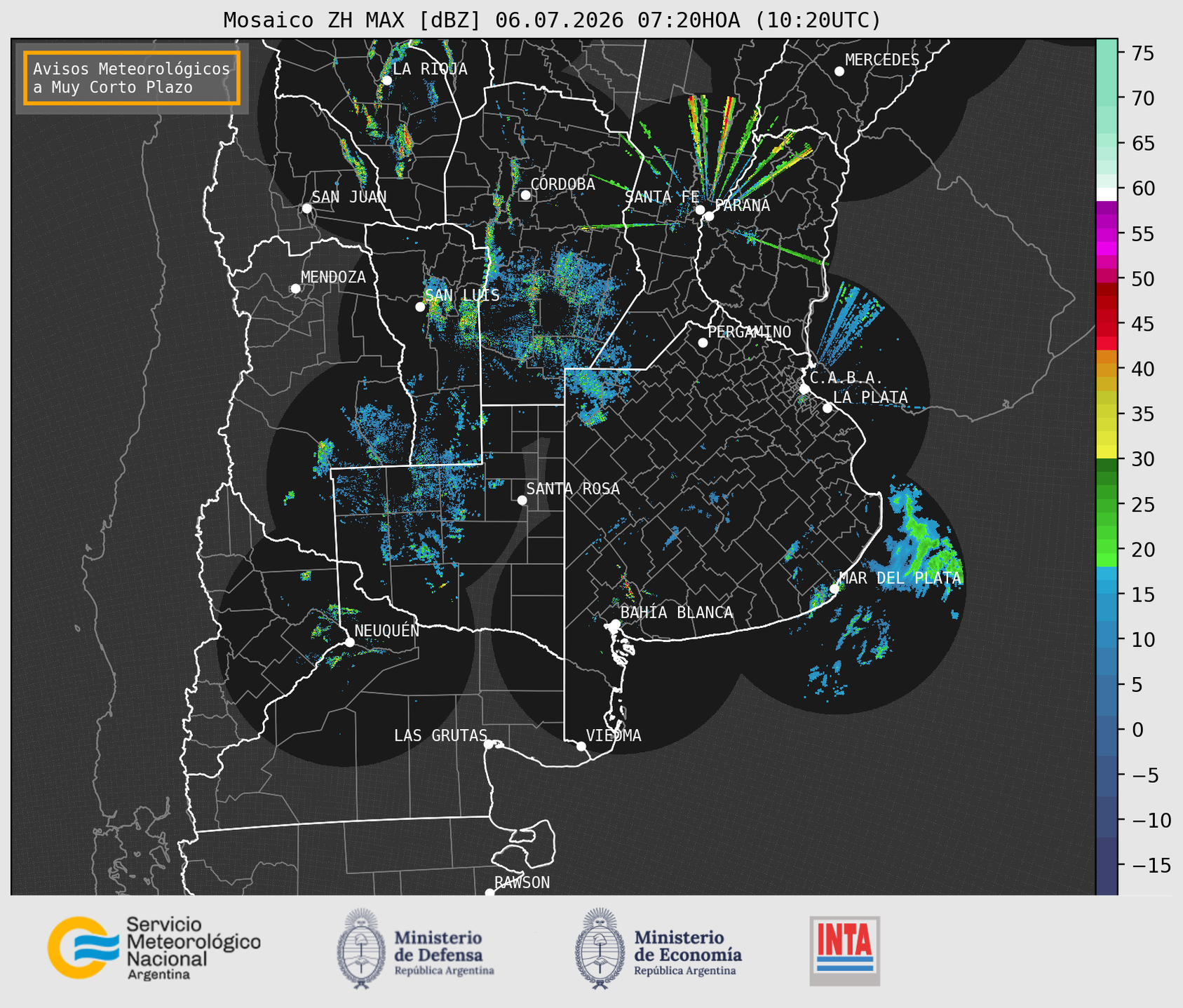Click the Servicio Meteorológico Nacional logo
This screenshot has height=1008, width=1183.
click(x=154, y=948)
